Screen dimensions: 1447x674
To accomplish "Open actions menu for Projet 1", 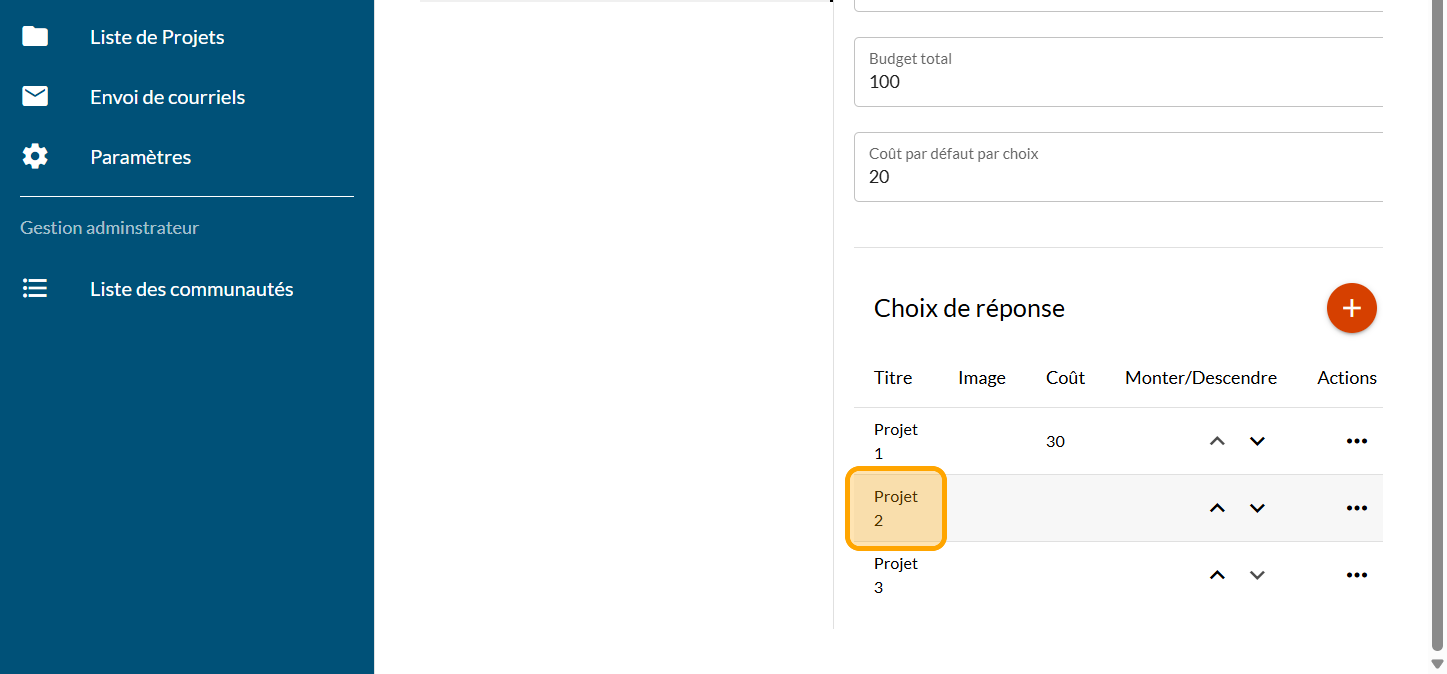I will pyautogui.click(x=1356, y=441).
